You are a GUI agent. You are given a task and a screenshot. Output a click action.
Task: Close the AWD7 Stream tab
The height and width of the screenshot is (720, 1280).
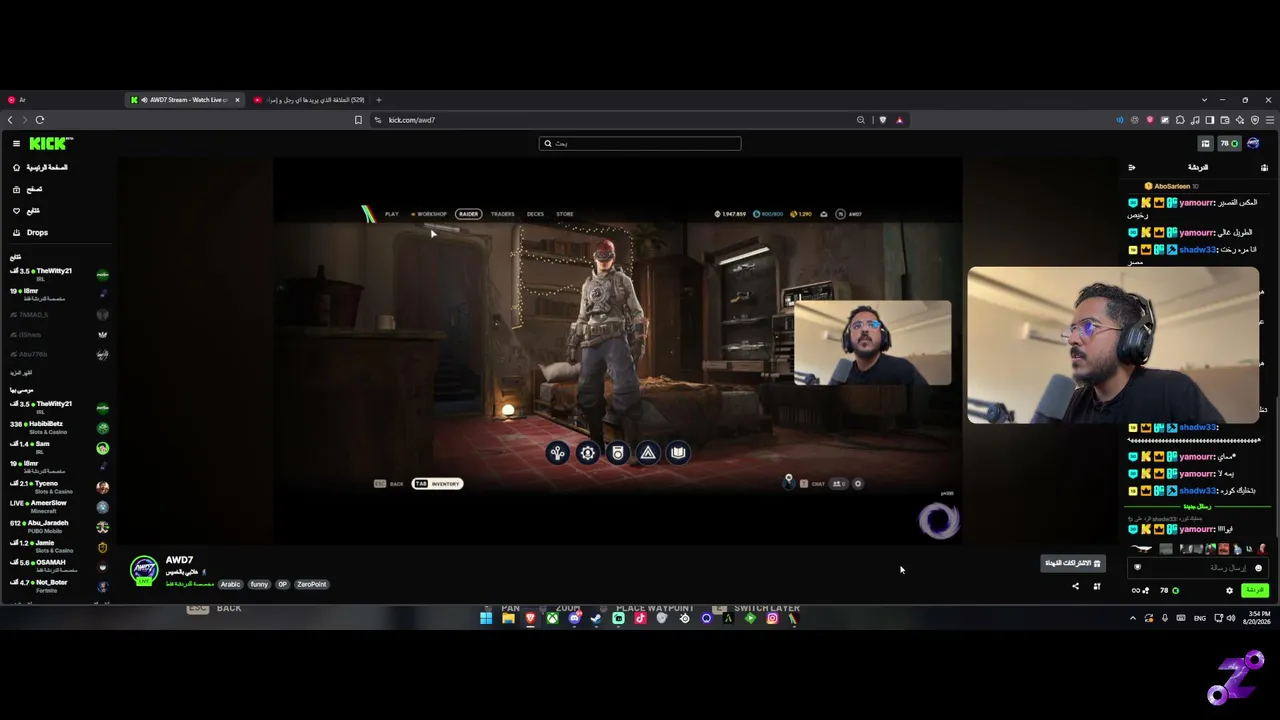click(237, 100)
